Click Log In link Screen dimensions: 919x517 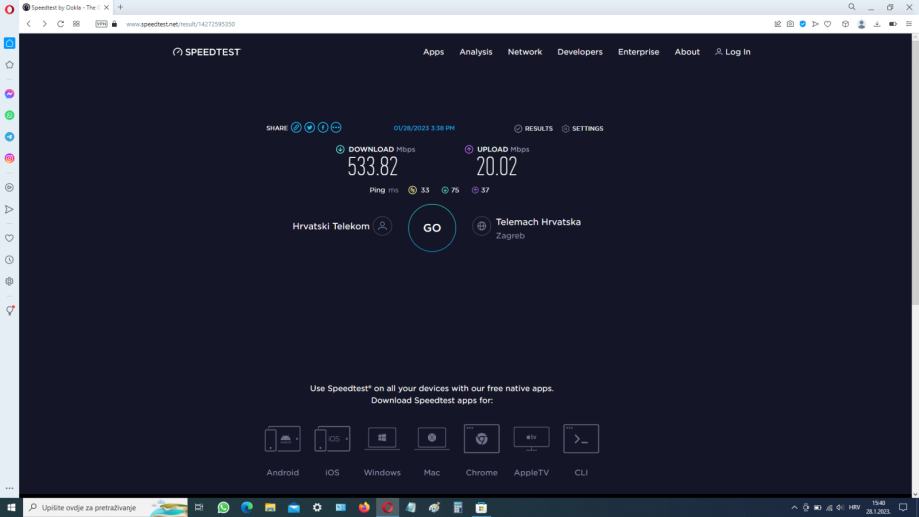pos(733,52)
